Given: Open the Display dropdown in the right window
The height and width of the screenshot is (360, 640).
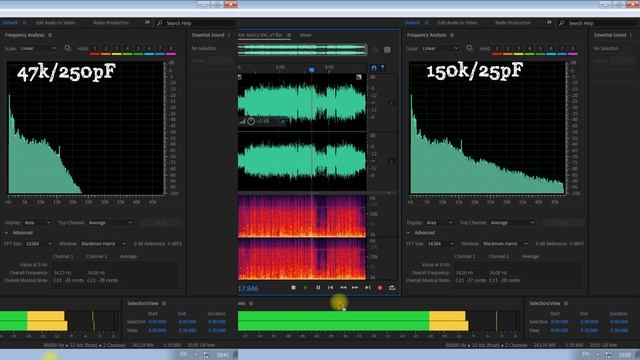Looking at the screenshot, I should (439, 222).
